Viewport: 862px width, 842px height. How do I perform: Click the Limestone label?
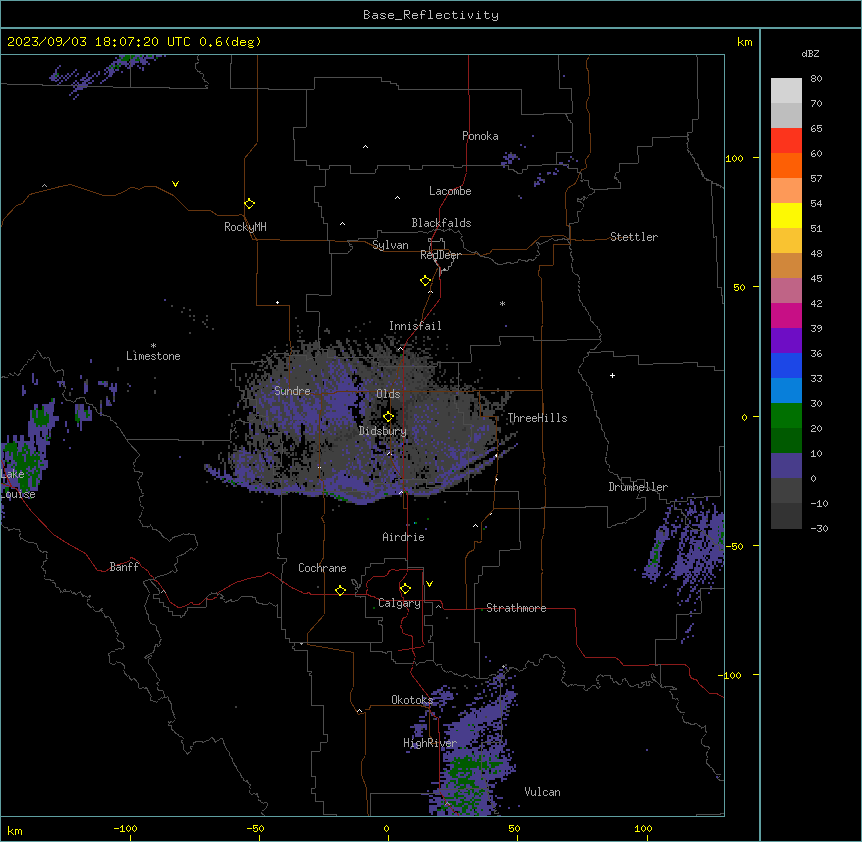click(x=153, y=356)
